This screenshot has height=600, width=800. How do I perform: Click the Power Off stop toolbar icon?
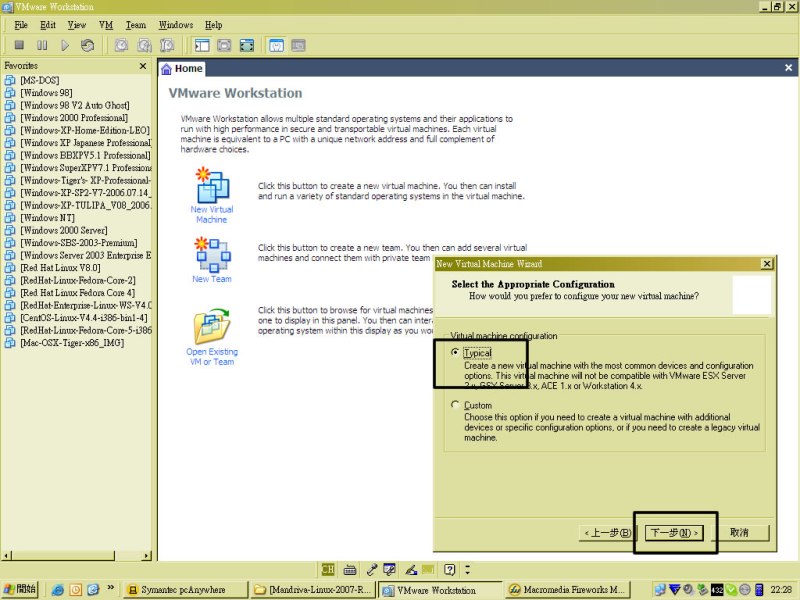(x=19, y=45)
